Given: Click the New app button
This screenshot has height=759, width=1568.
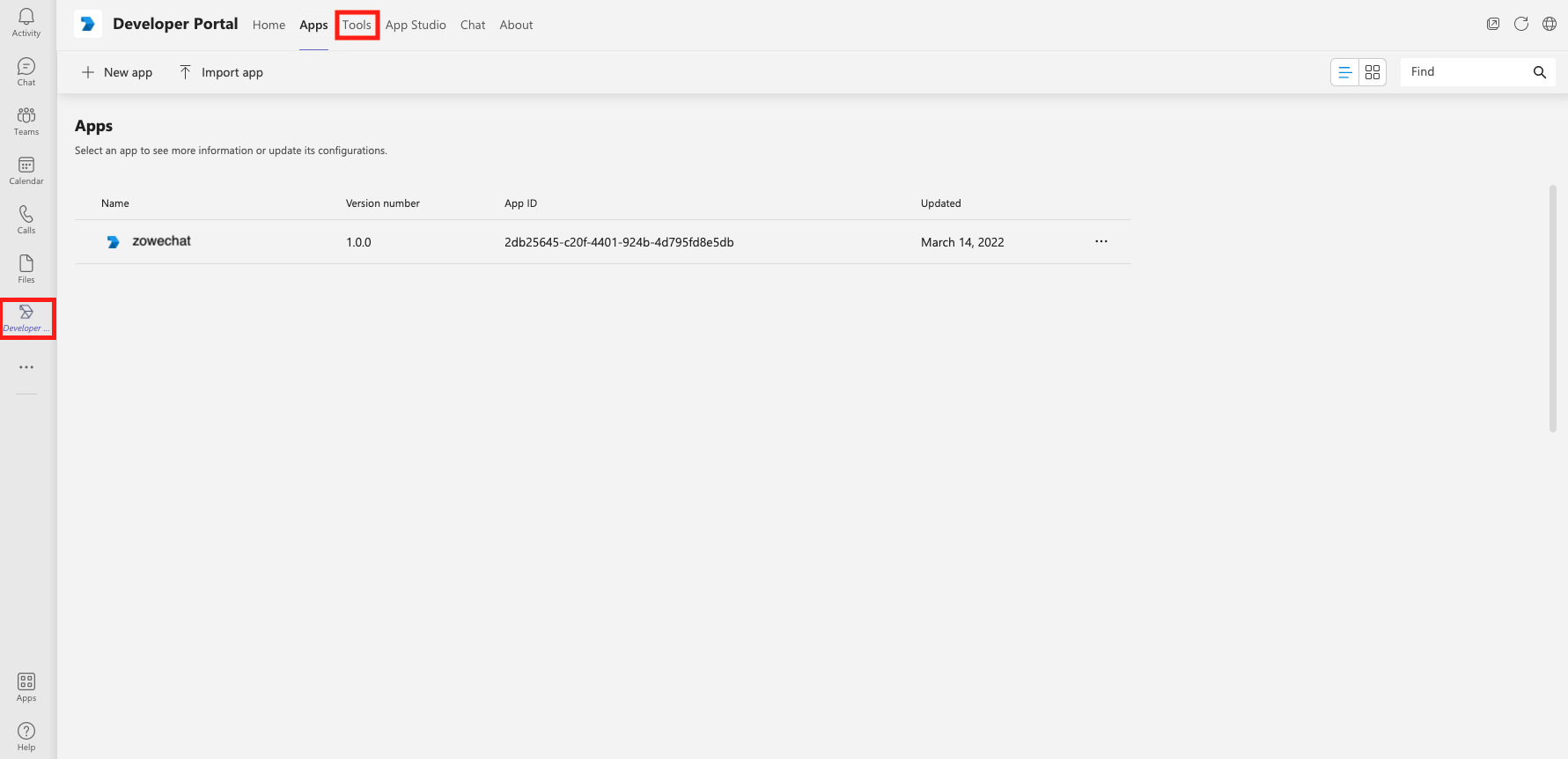Looking at the screenshot, I should pos(117,72).
